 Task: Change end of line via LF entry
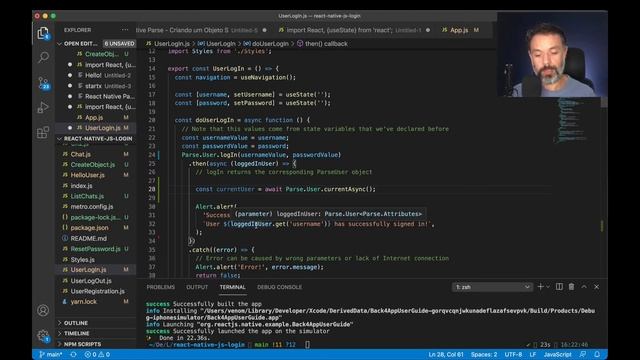pos(533,354)
